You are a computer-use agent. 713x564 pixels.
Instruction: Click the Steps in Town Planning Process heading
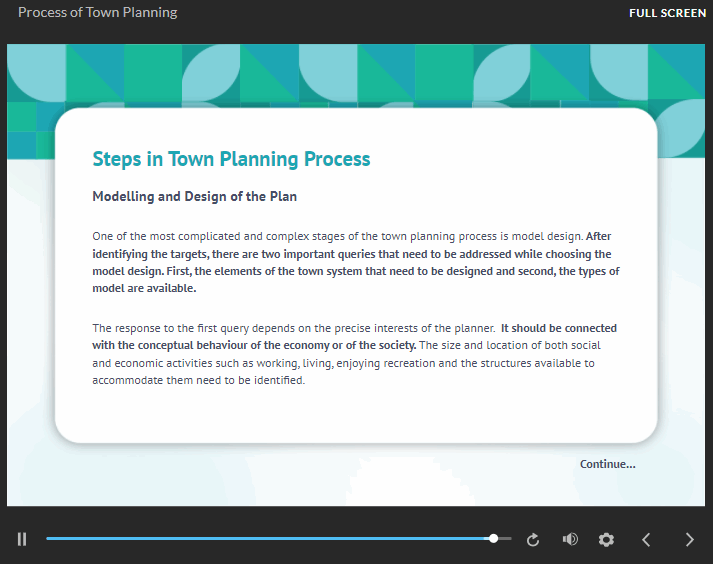(231, 159)
